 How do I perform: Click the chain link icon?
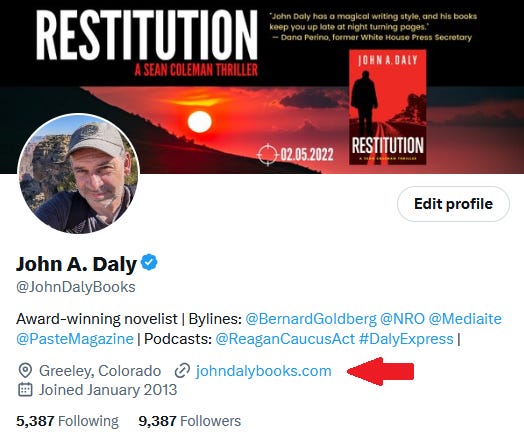point(182,371)
